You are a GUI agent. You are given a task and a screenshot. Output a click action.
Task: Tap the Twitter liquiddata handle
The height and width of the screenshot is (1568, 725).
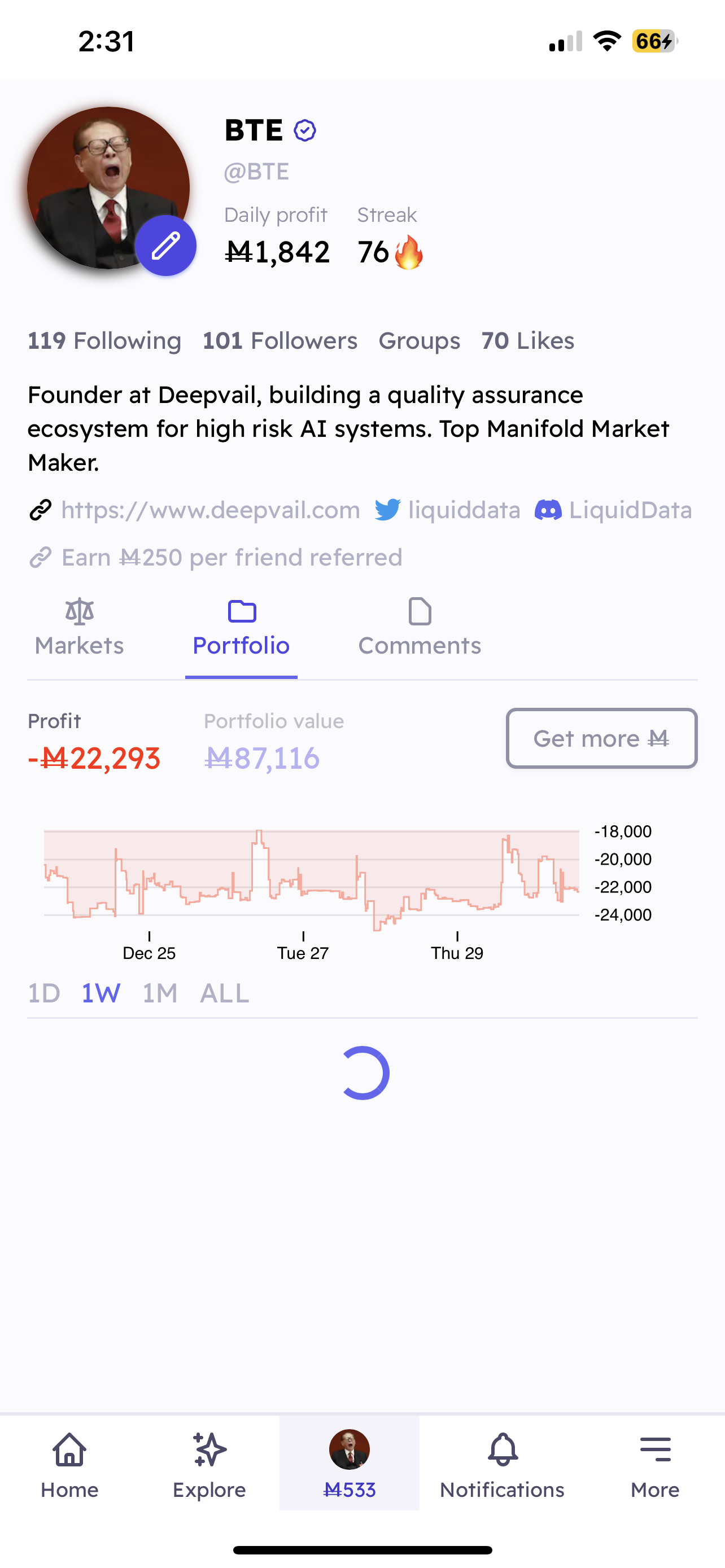[447, 510]
